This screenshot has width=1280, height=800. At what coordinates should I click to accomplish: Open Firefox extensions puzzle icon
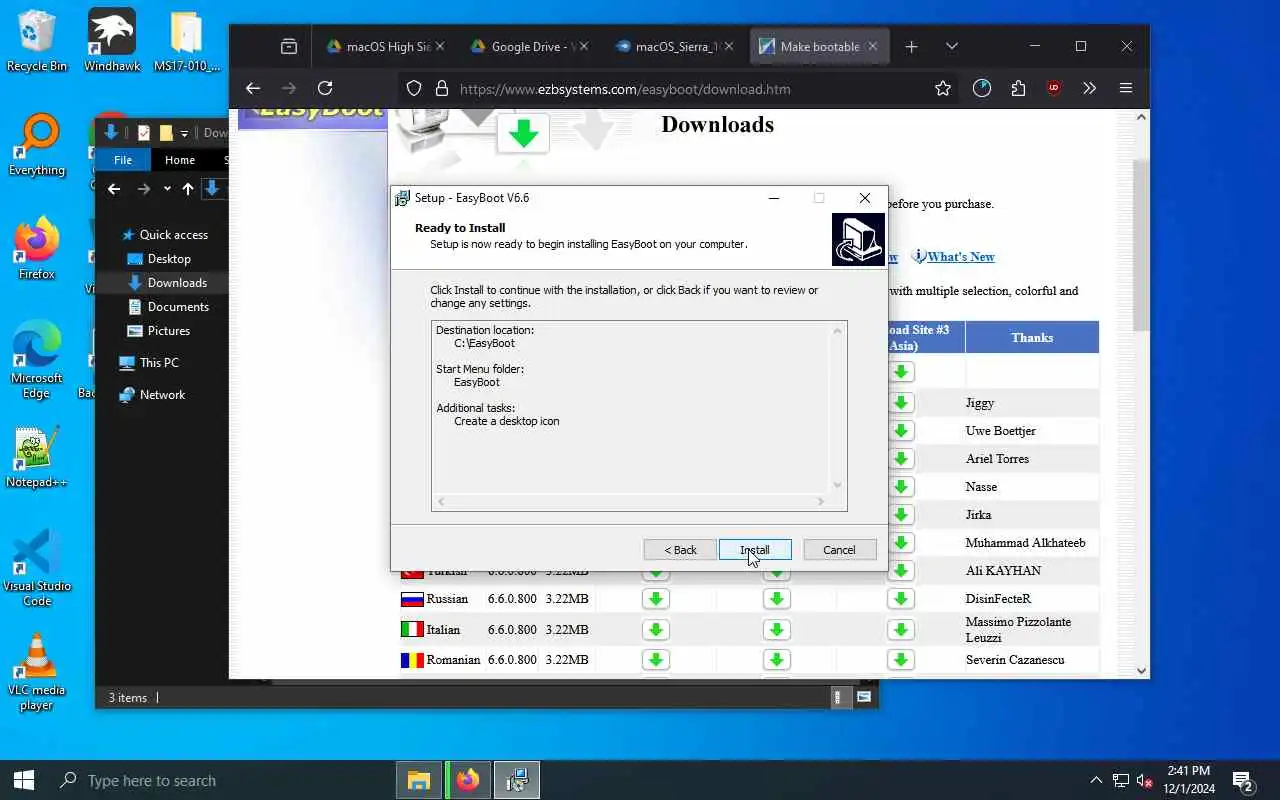1018,88
